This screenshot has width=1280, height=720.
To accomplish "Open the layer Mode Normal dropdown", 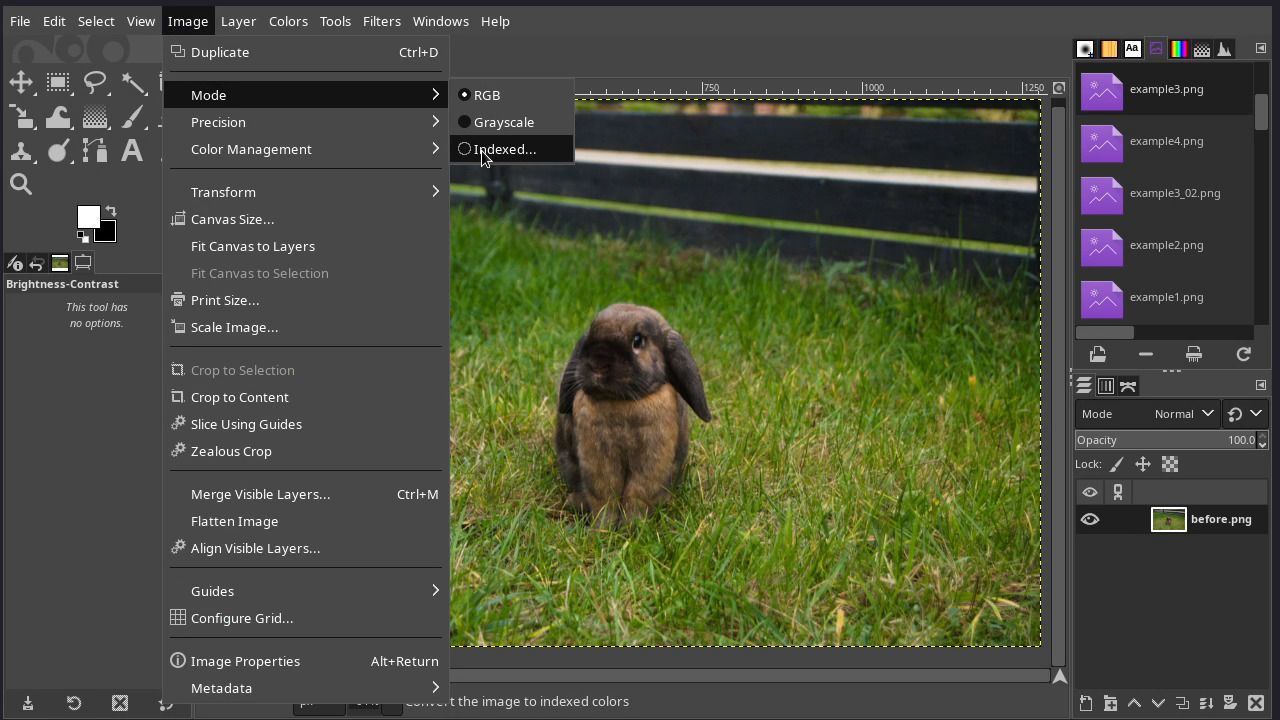I will pos(1182,414).
